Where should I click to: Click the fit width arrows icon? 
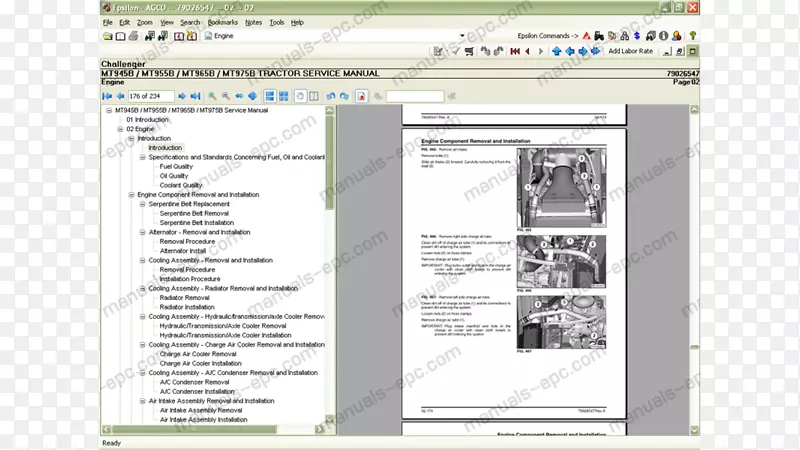[x=239, y=96]
